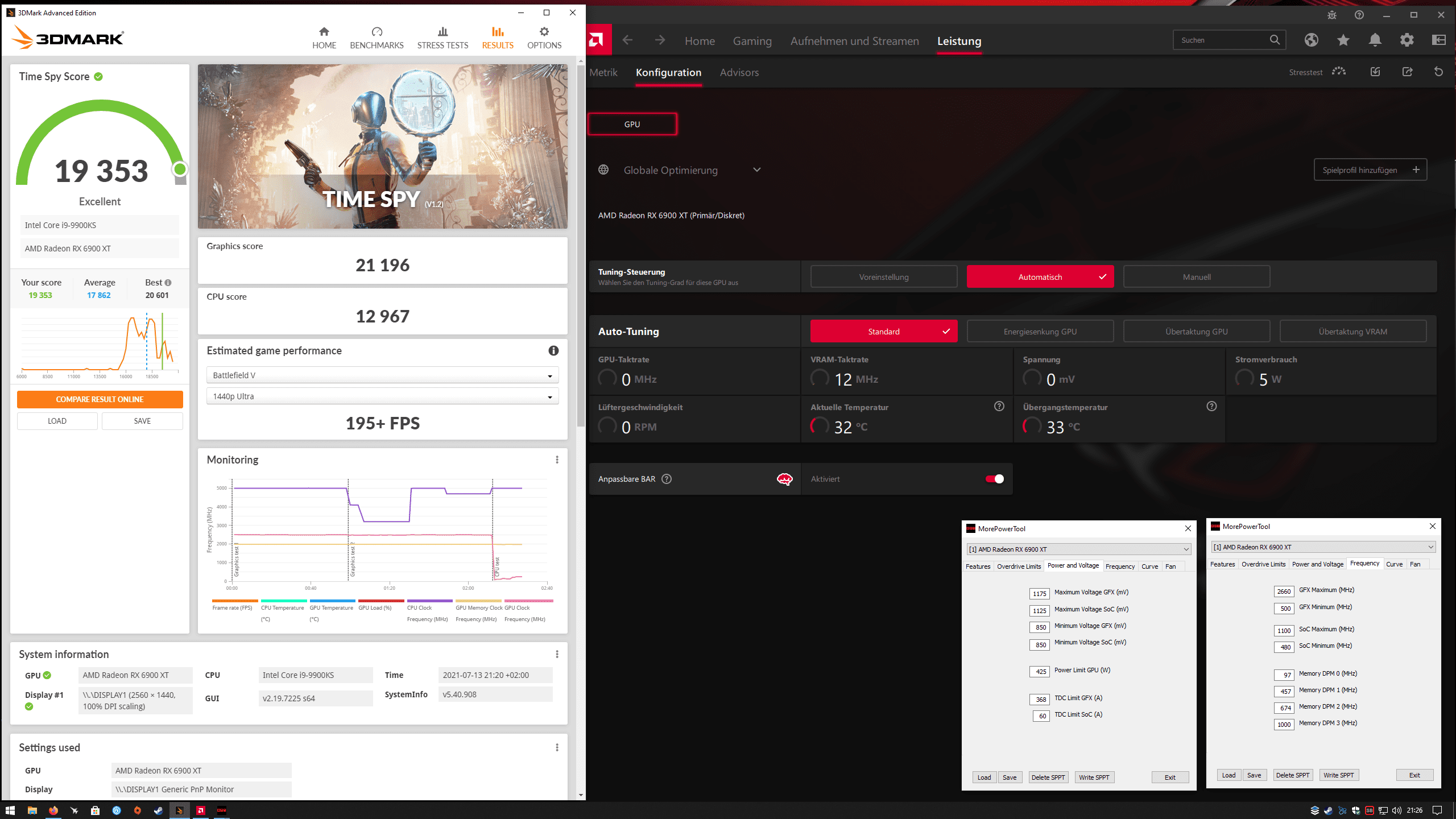Screen dimensions: 1456x819
Task: Open the Windows Start menu
Action: 10,810
